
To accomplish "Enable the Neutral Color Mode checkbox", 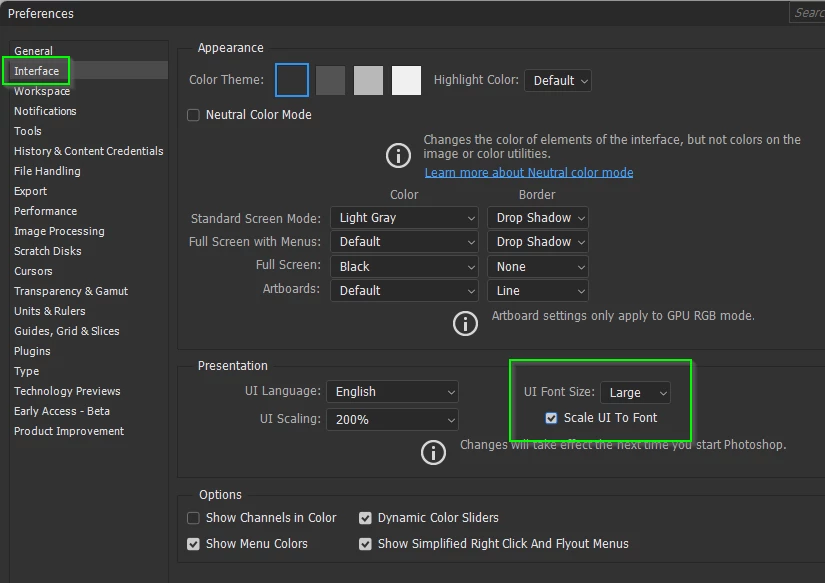I will [194, 115].
